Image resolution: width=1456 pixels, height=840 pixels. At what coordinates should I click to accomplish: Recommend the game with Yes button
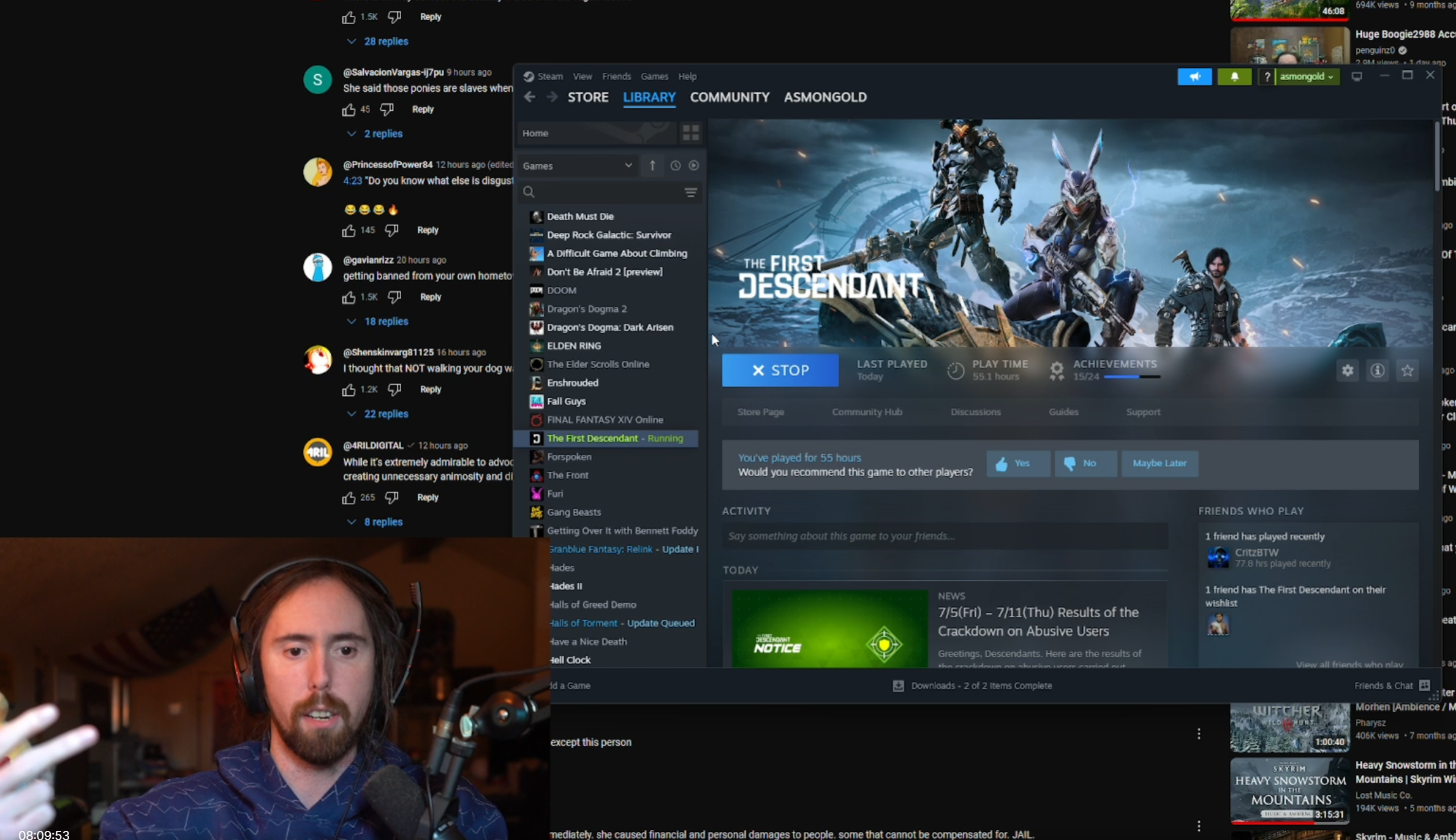click(1018, 464)
